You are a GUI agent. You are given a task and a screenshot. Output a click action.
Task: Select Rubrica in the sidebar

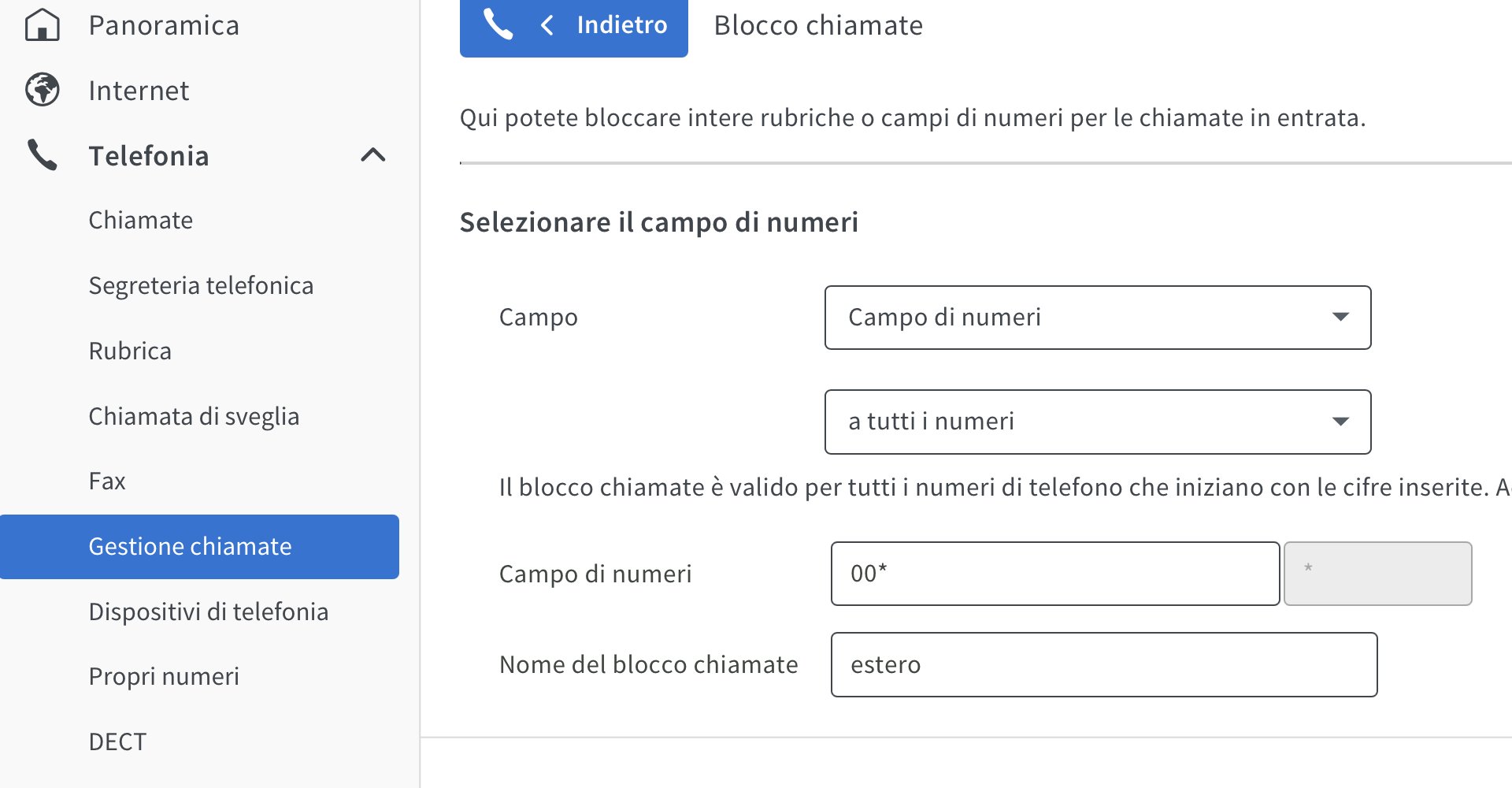pyautogui.click(x=130, y=351)
